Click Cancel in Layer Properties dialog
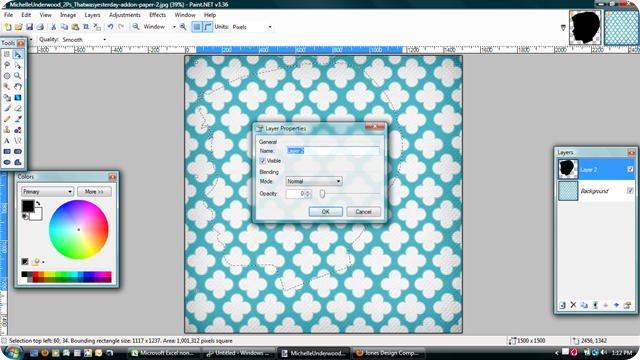 click(363, 211)
